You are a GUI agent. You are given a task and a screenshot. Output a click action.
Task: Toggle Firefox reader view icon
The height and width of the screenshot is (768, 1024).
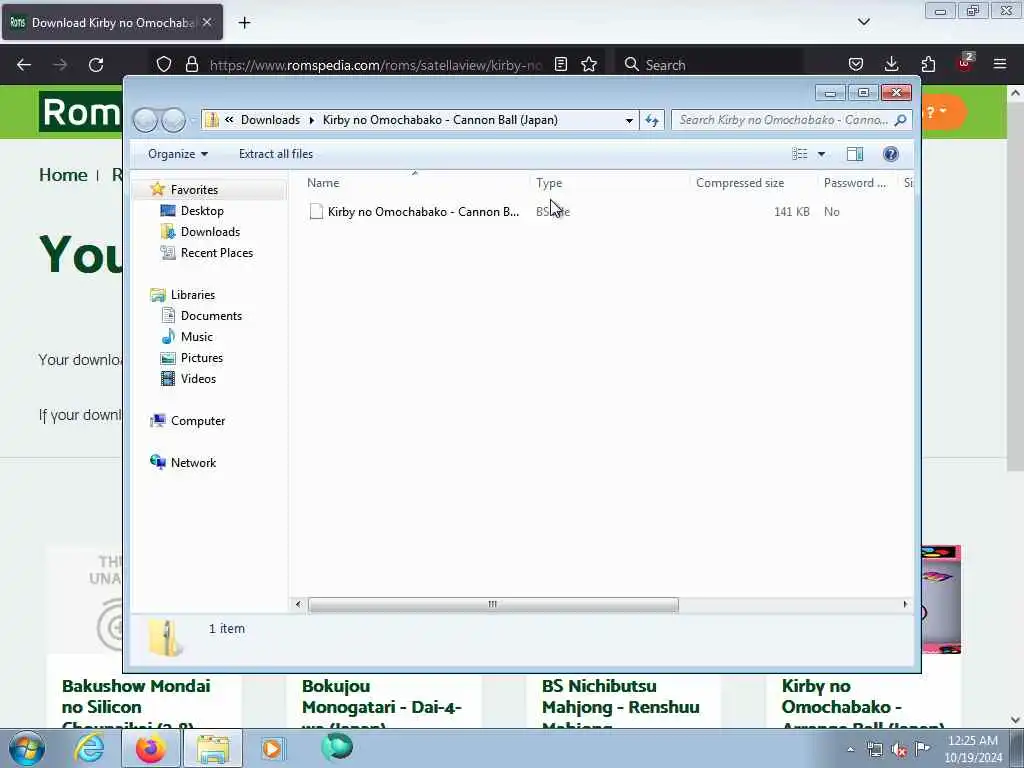click(560, 64)
